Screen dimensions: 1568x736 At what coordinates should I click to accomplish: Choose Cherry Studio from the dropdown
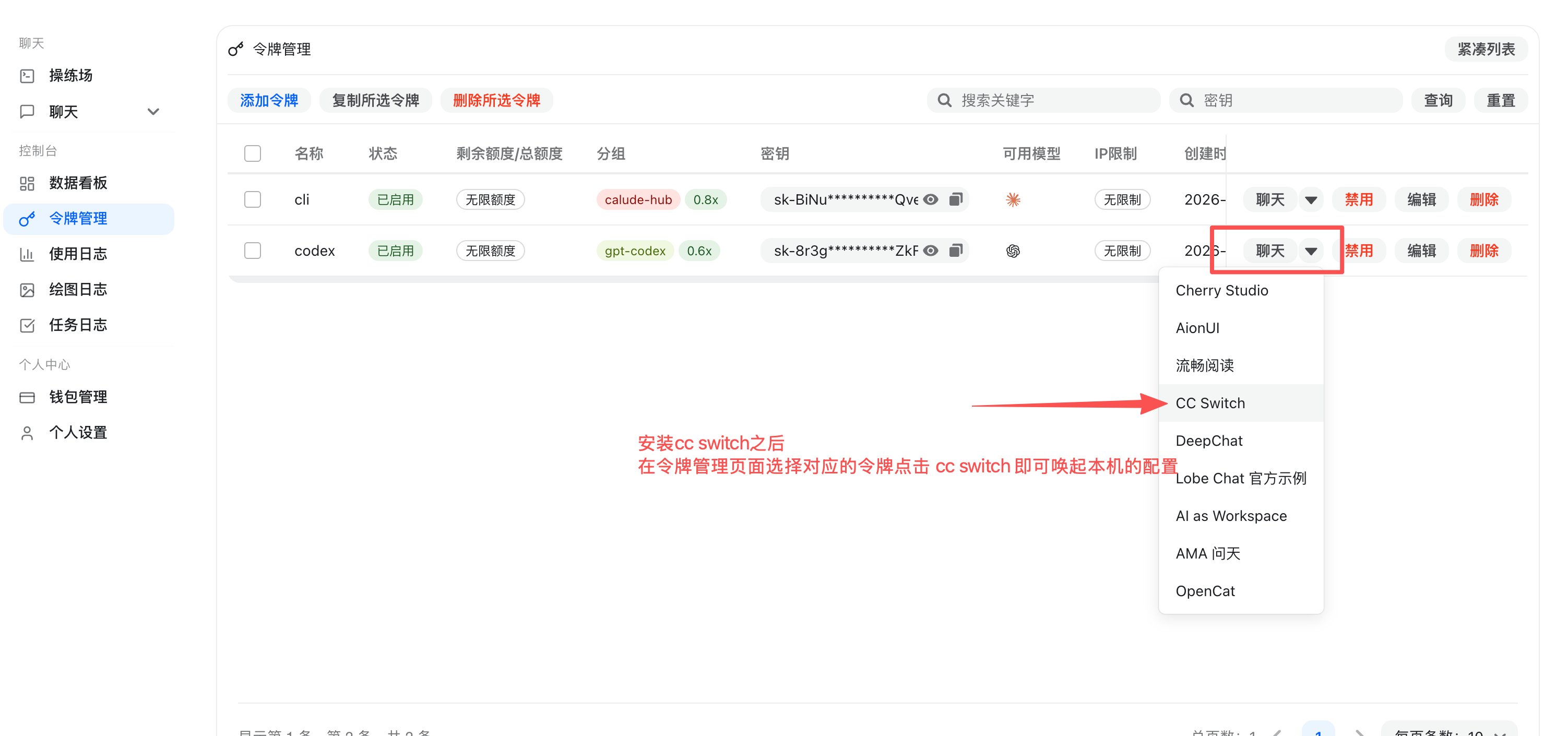coord(1241,290)
